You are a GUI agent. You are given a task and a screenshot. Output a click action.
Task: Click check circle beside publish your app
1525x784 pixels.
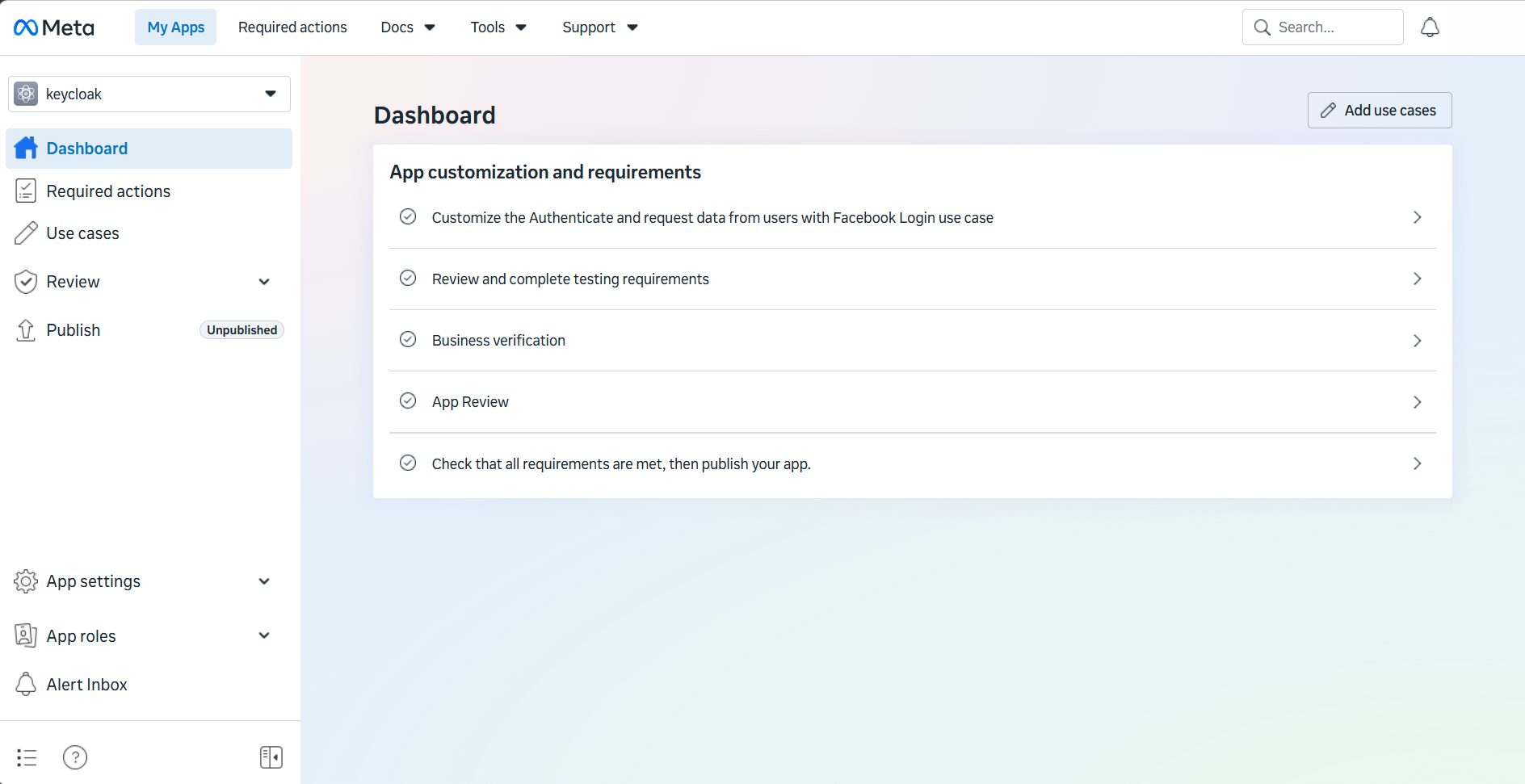point(408,463)
